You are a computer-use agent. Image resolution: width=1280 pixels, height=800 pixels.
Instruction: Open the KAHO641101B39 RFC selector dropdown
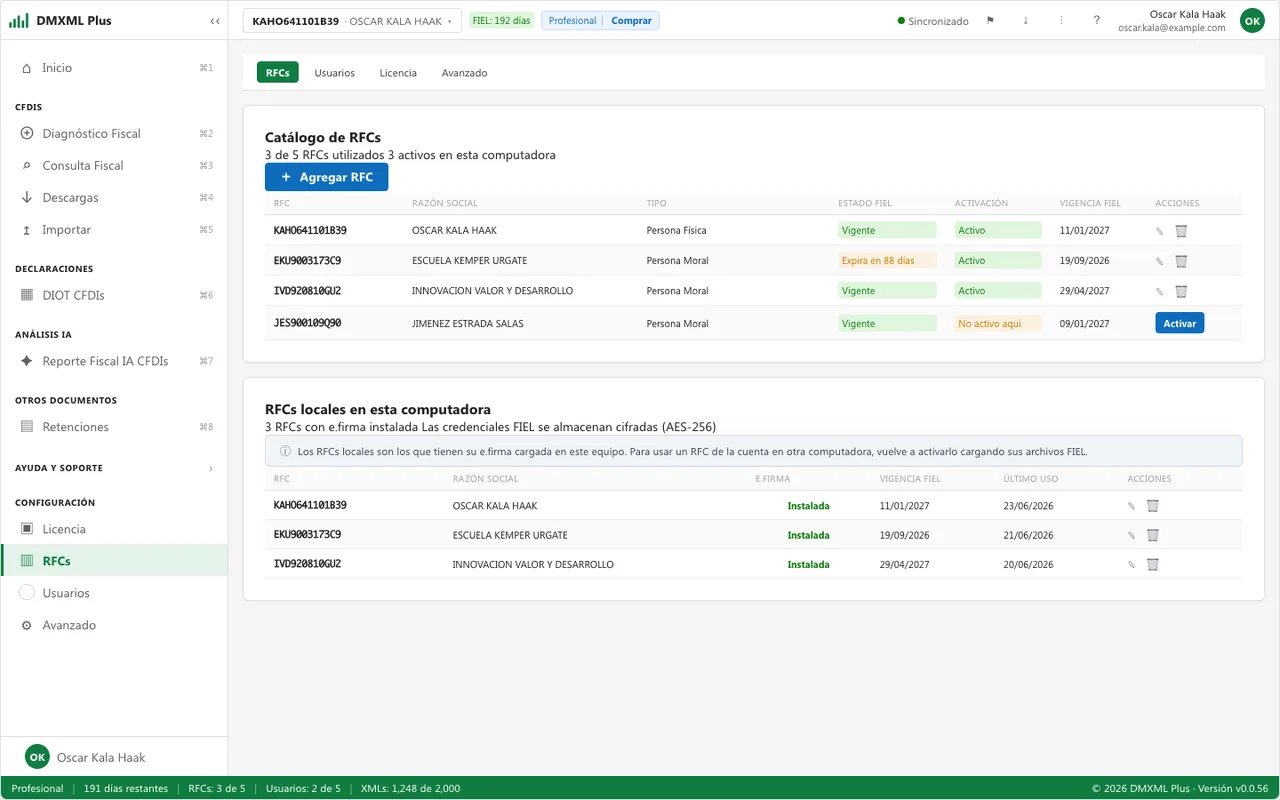click(352, 20)
